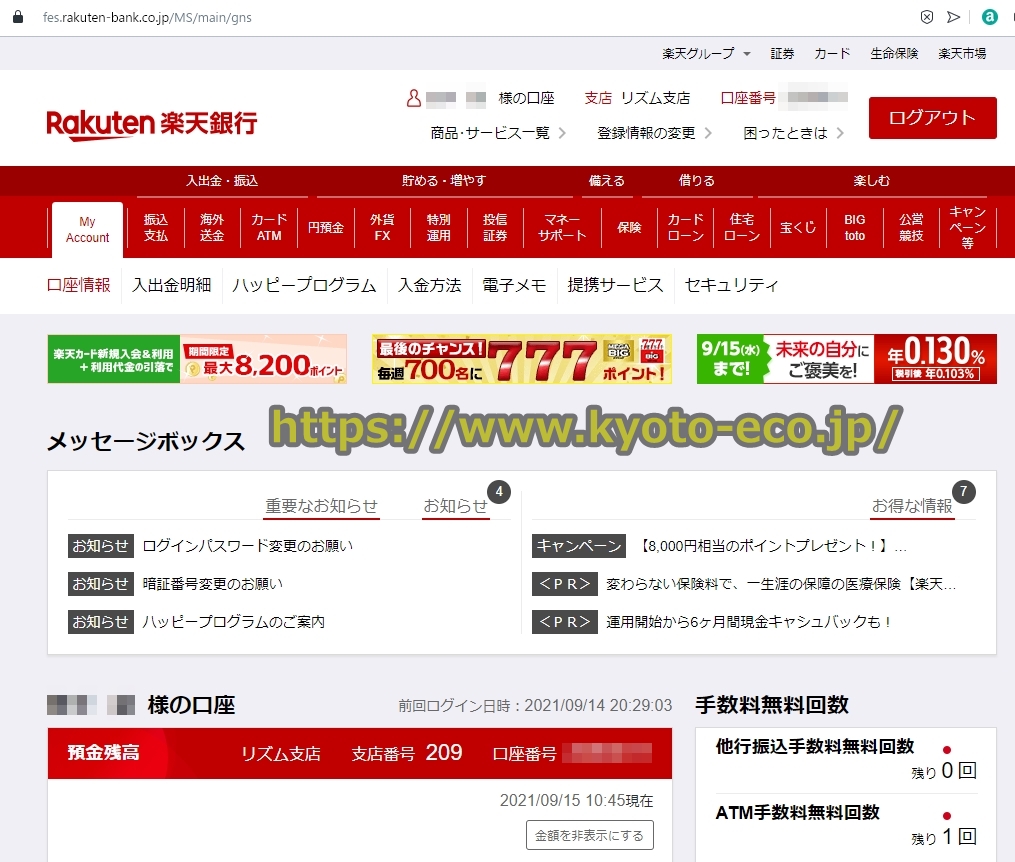Open the 8,000円相当のポイントプレゼント campaign
The height and width of the screenshot is (862, 1015).
click(772, 546)
